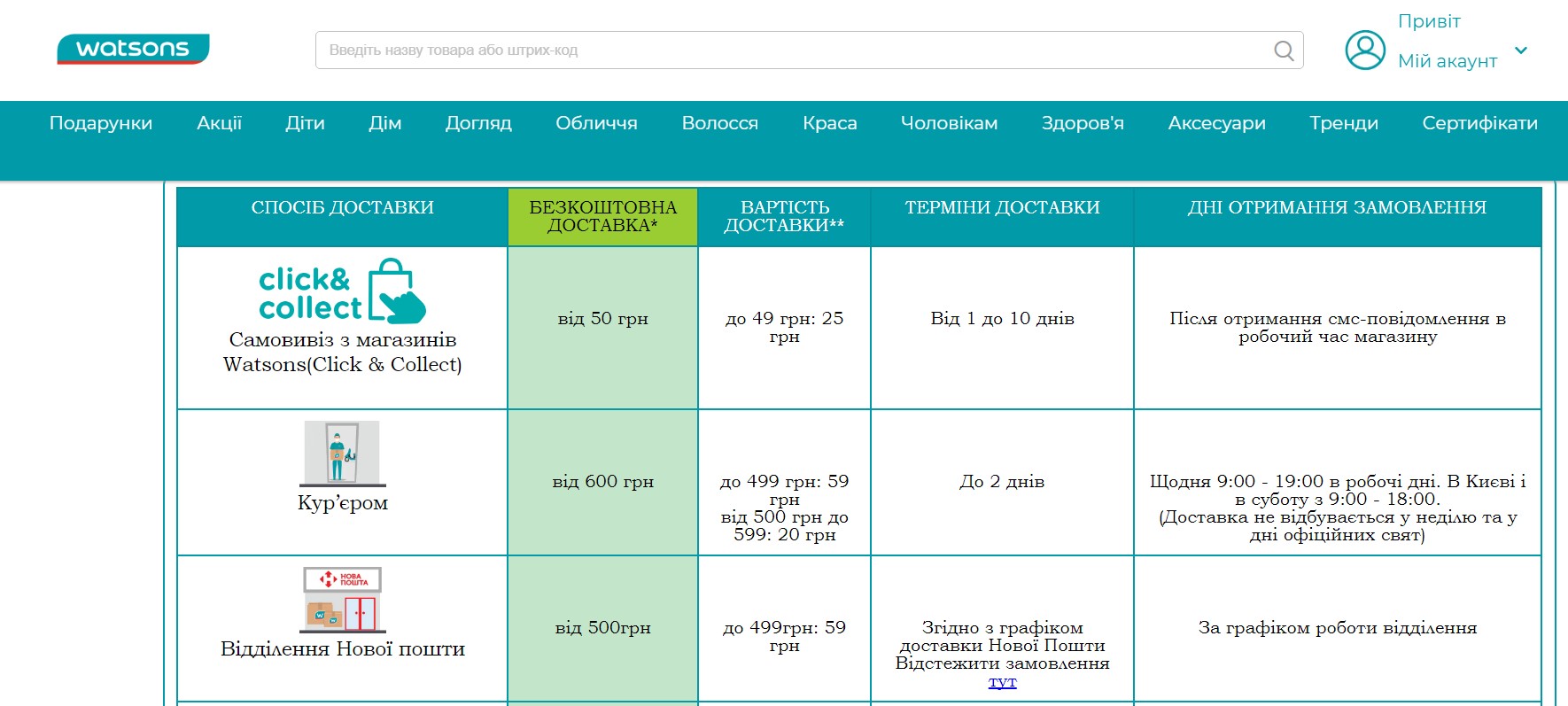Select the Дім navigation item
Viewport: 1568px width, 706px height.
coord(385,123)
